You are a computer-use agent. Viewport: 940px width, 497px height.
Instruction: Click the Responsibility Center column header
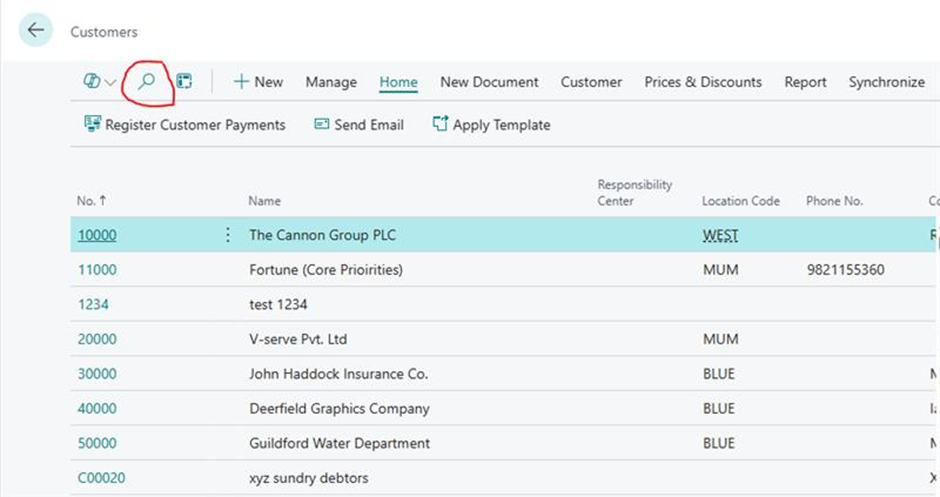(x=634, y=192)
